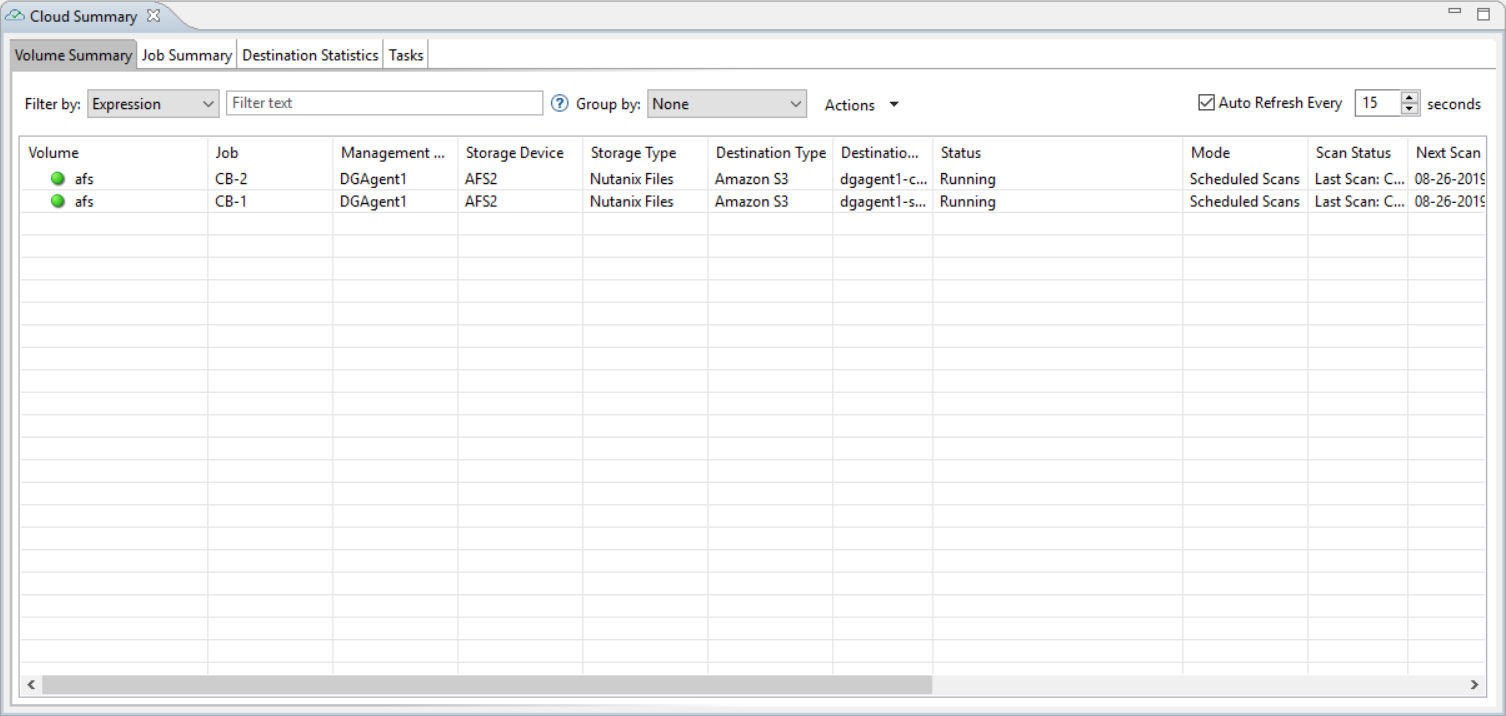Screen dimensions: 1506x716
Task: Click green status icon for CB-1 row
Action: point(58,202)
